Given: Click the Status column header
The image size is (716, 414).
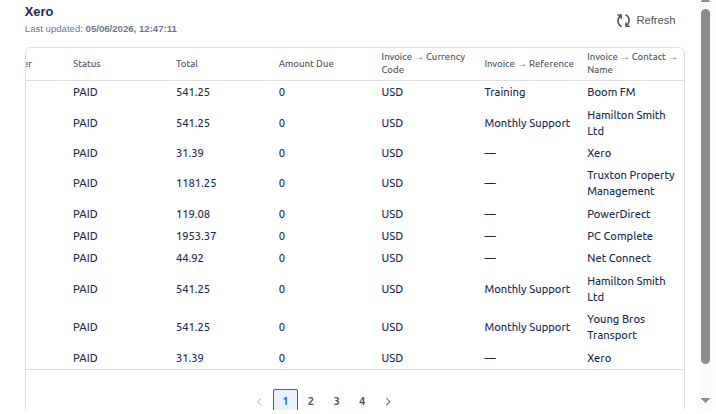Looking at the screenshot, I should [x=87, y=64].
